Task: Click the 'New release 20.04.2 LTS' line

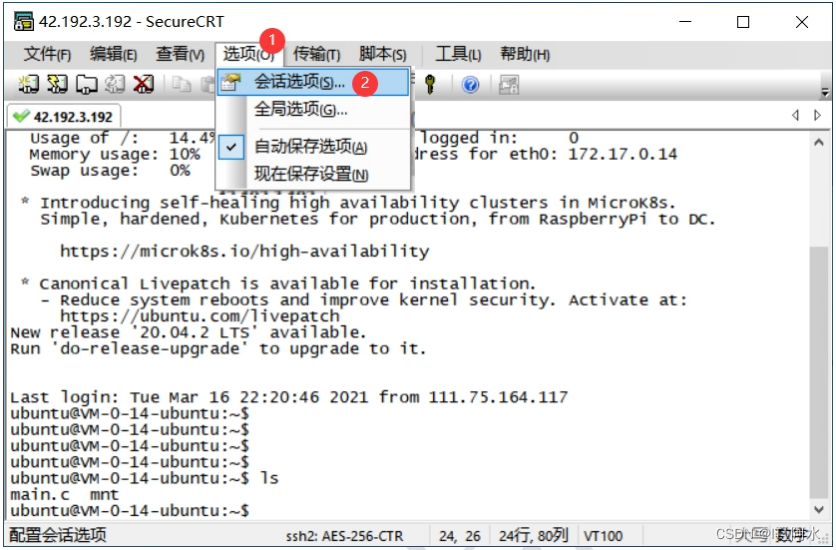Action: click(188, 333)
